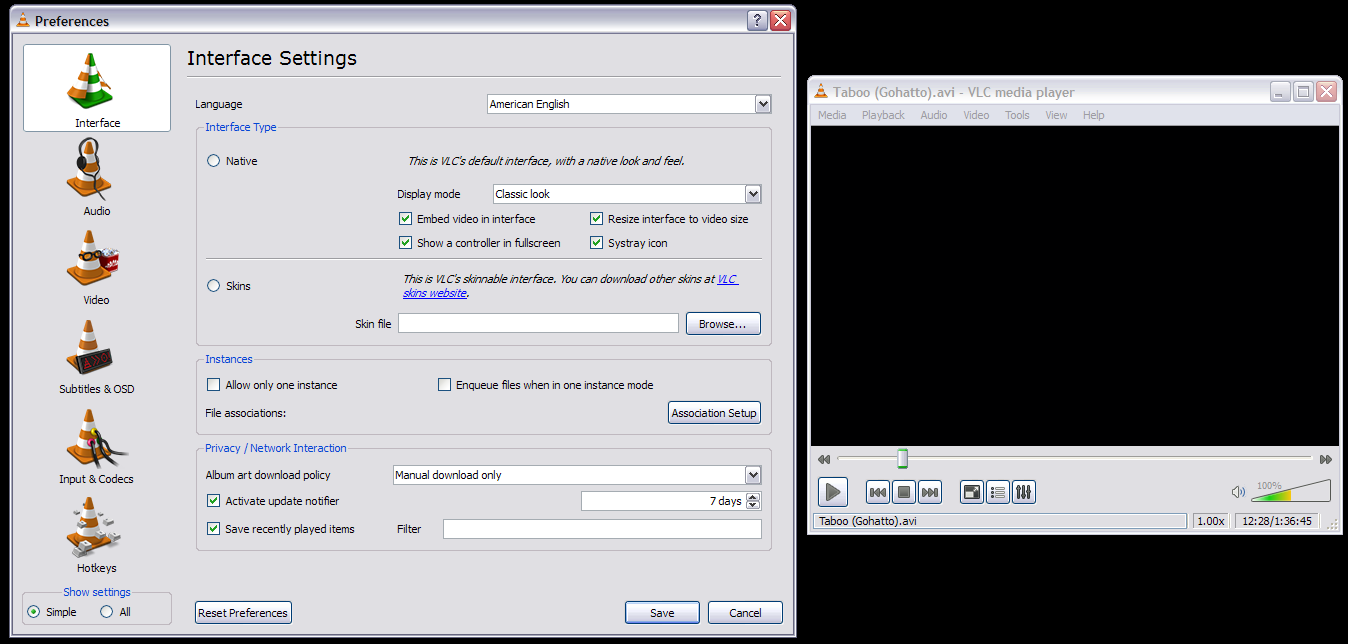Open the Language dropdown
1348x644 pixels.
click(629, 104)
